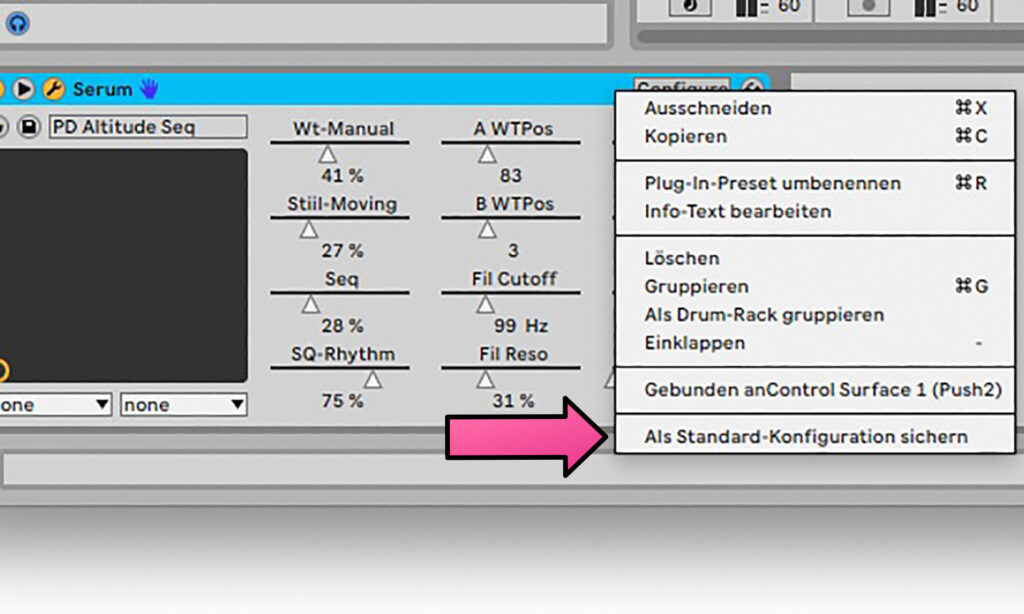1024x614 pixels.
Task: Choose Ausschneiden from the context menu
Action: pos(815,108)
